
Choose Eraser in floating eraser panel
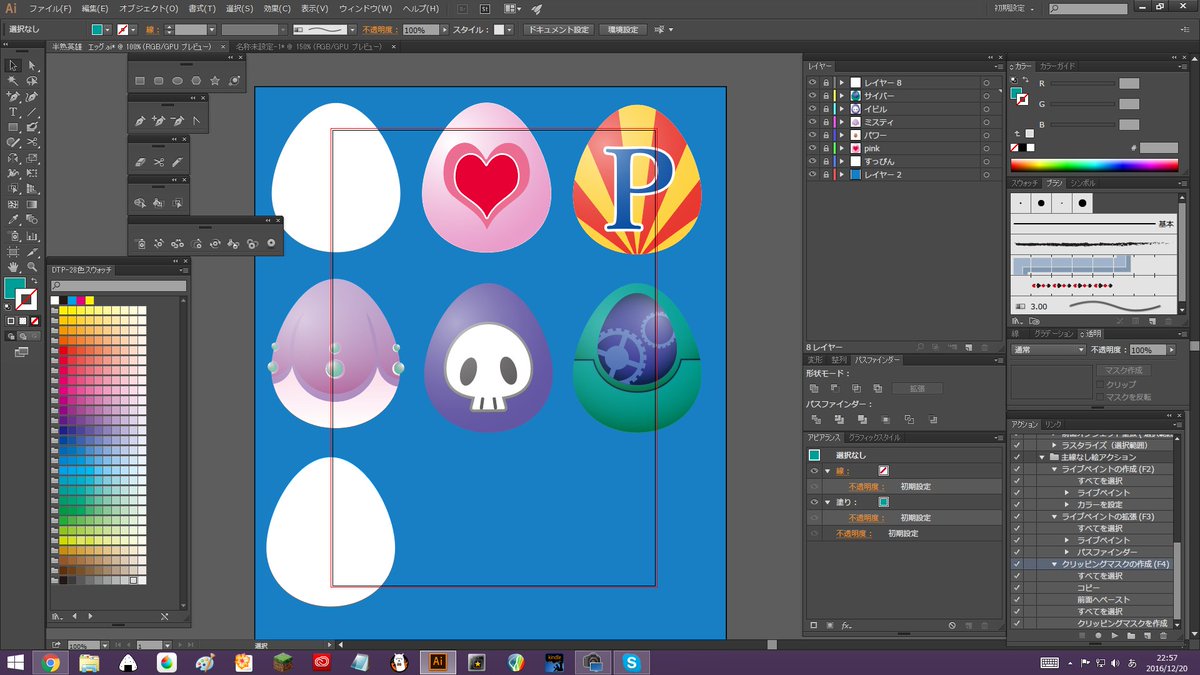coord(140,161)
